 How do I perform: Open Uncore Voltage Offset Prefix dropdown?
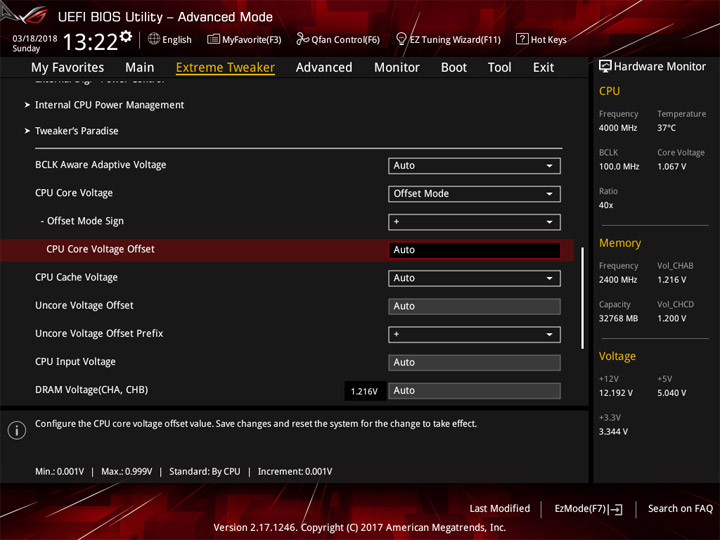tap(474, 334)
